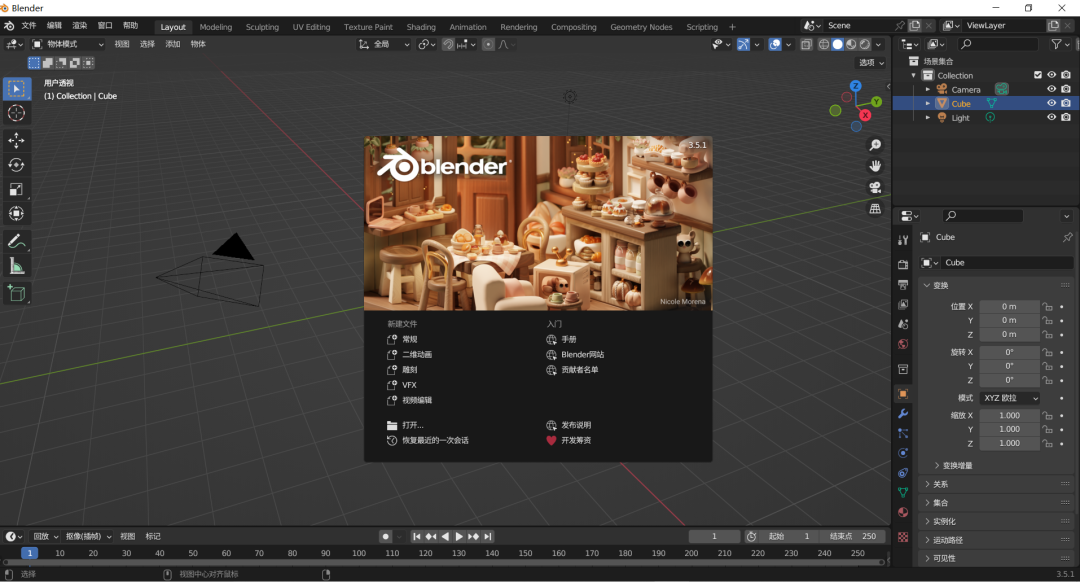Open the object mode dropdown
This screenshot has width=1080, height=582.
63,43
